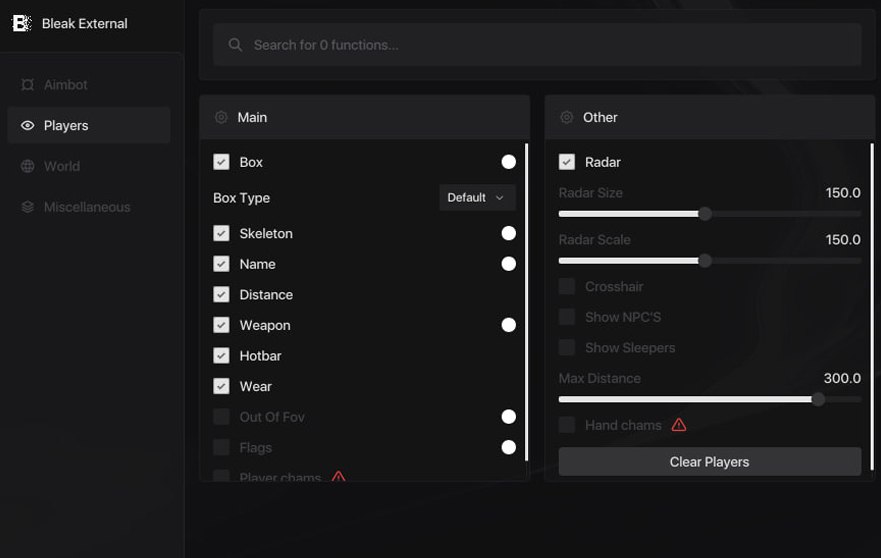Switch to the Miscellaneous tab
The width and height of the screenshot is (881, 558).
click(87, 207)
